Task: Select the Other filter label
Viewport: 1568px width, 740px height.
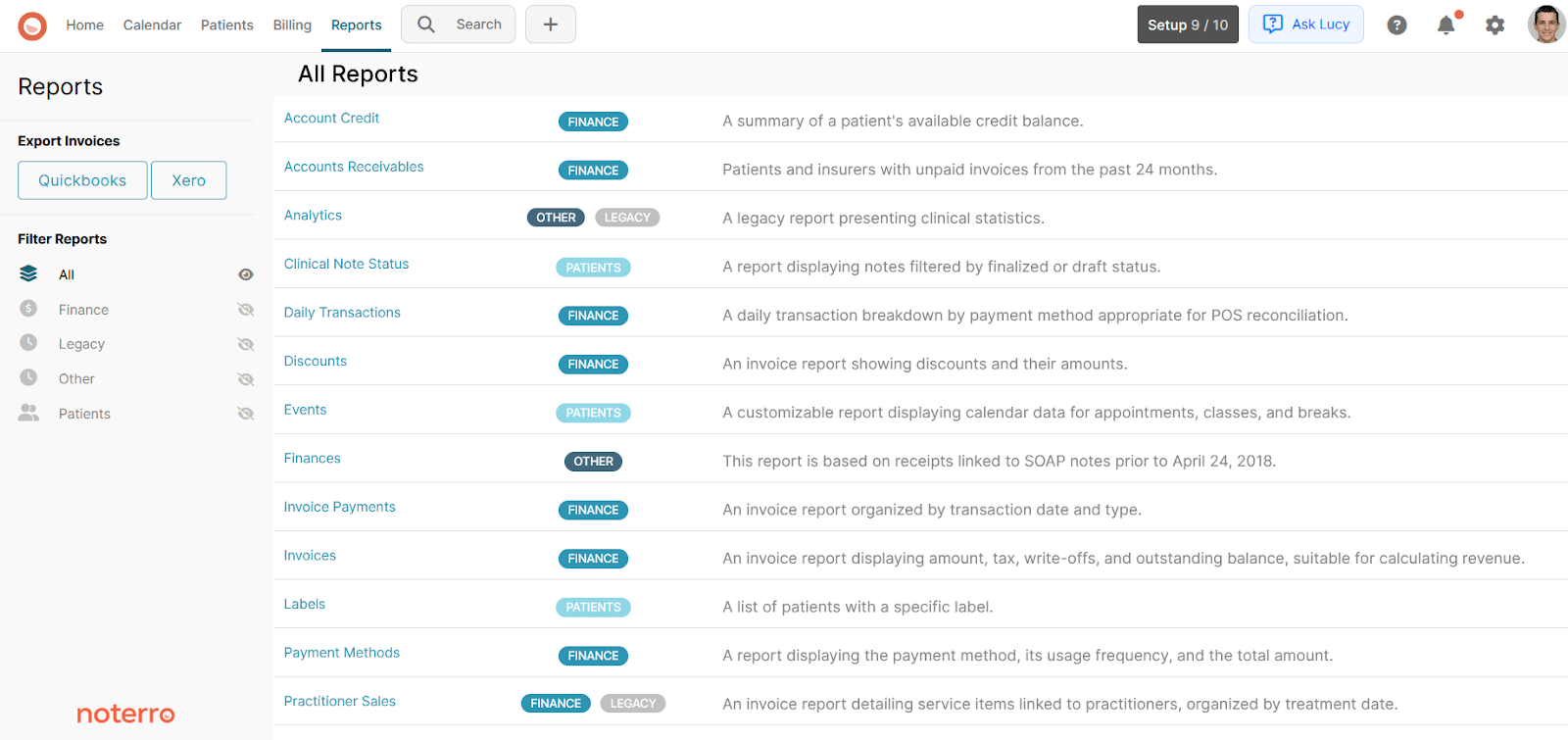Action: click(76, 379)
